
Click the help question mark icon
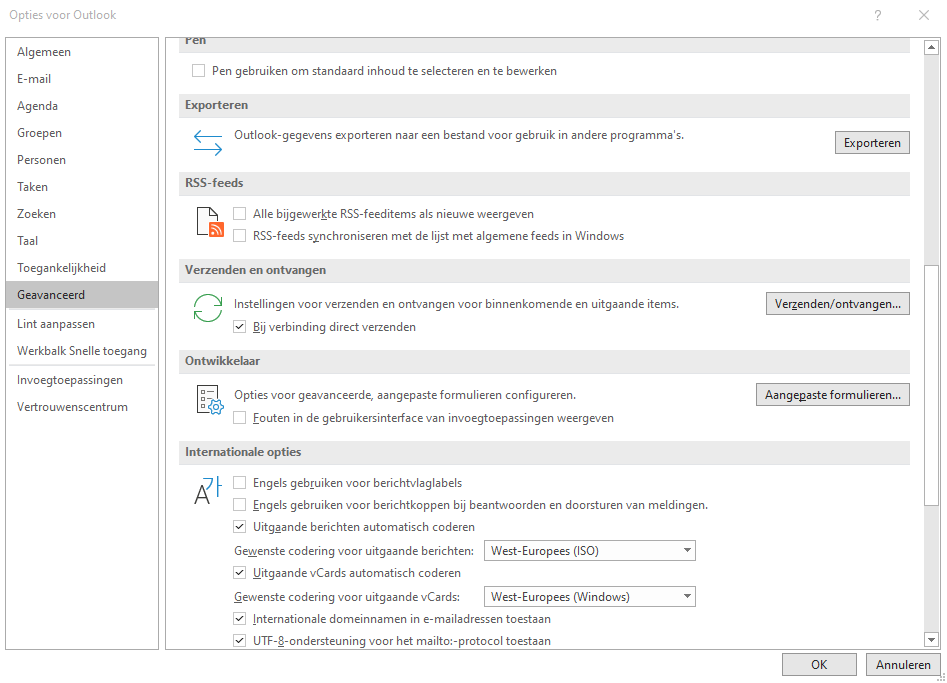pos(877,15)
